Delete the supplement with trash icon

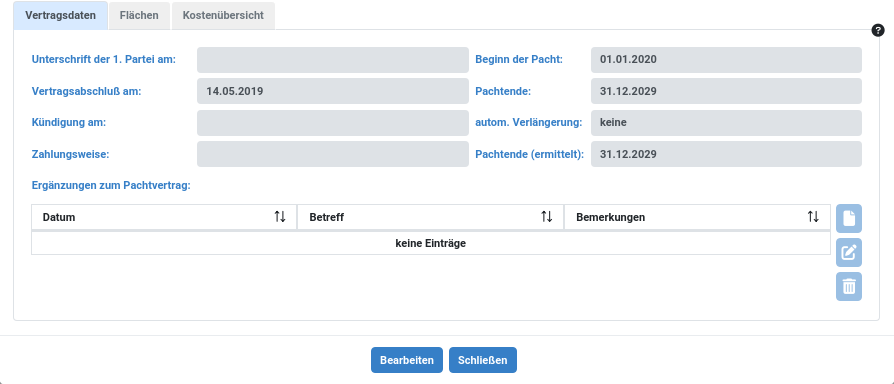point(849,287)
